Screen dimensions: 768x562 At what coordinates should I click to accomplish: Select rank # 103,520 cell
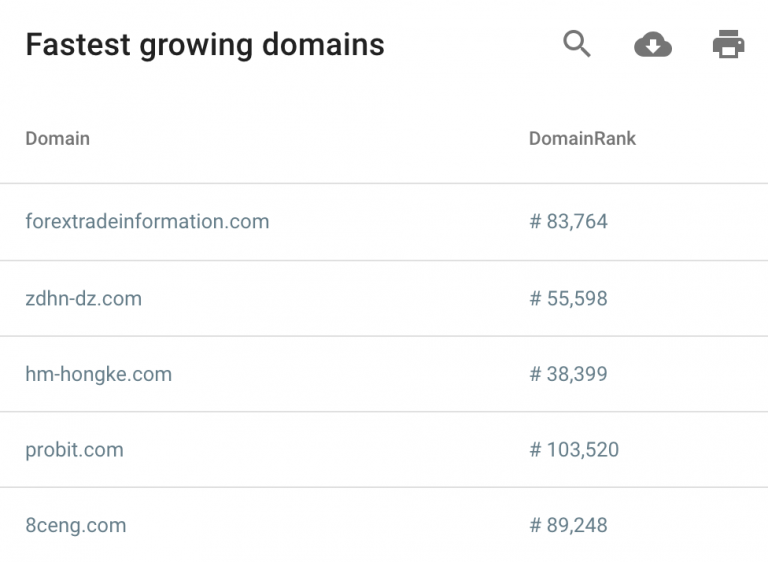(575, 450)
